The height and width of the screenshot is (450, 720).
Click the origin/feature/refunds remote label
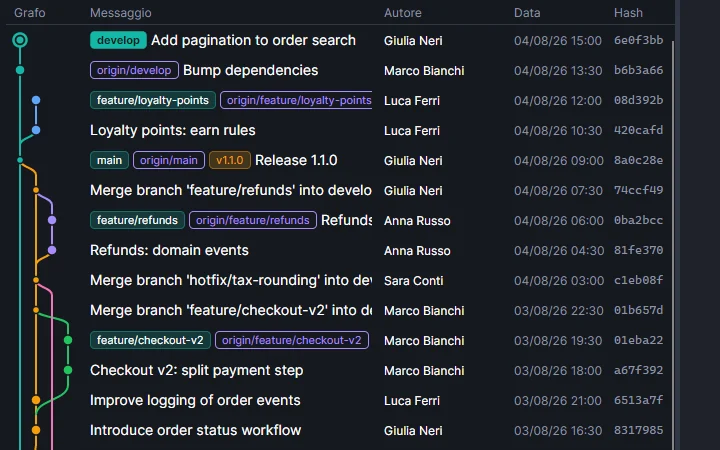[x=253, y=220]
